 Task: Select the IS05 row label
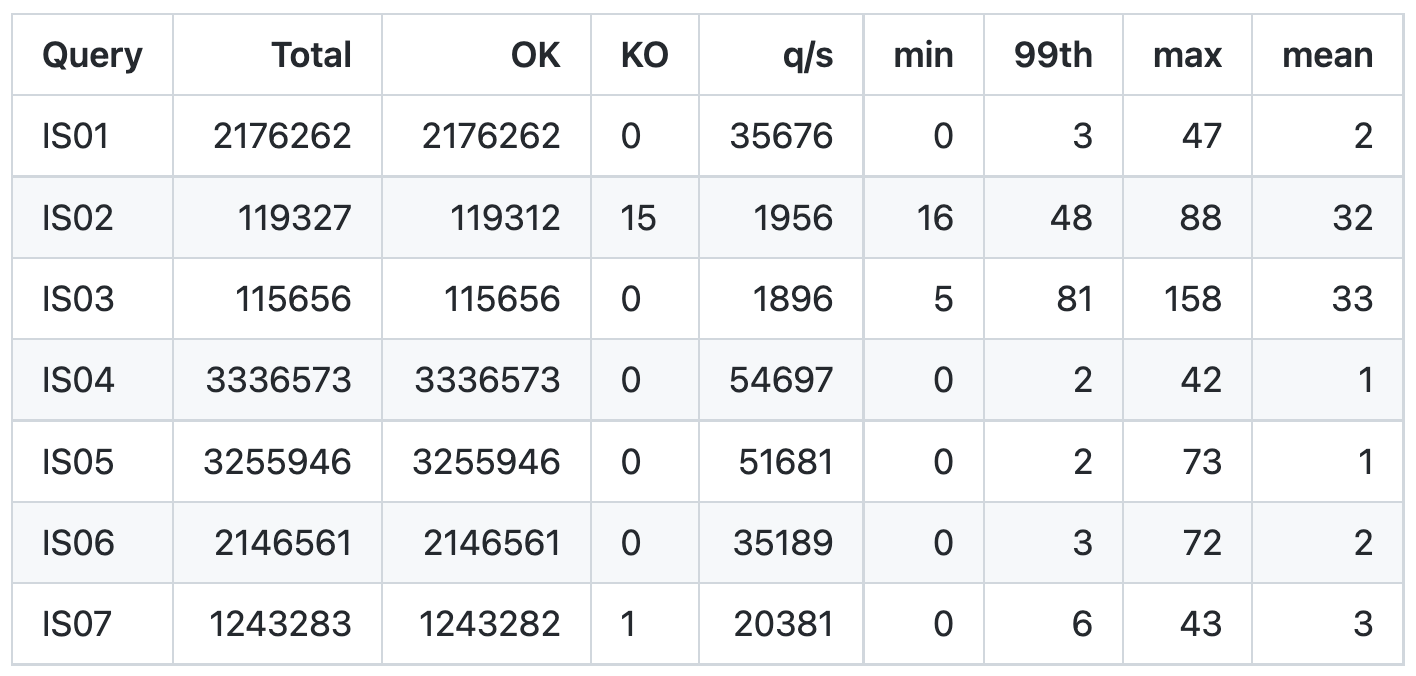tap(77, 462)
